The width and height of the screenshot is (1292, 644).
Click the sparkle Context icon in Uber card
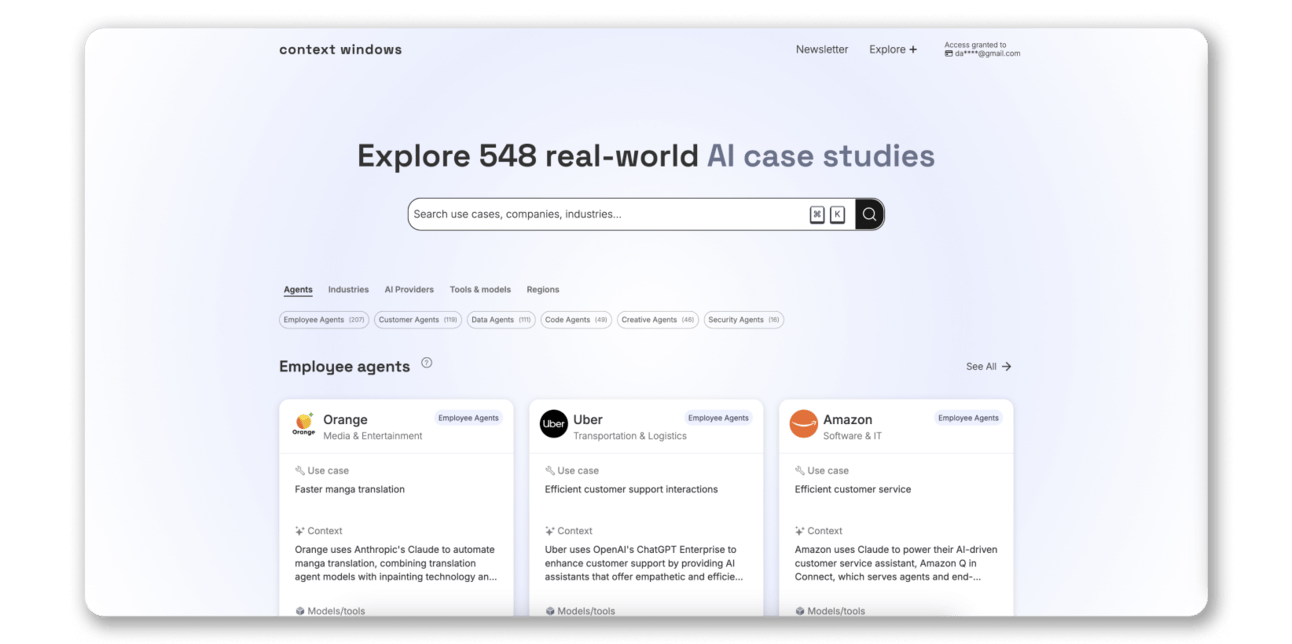[x=550, y=531]
